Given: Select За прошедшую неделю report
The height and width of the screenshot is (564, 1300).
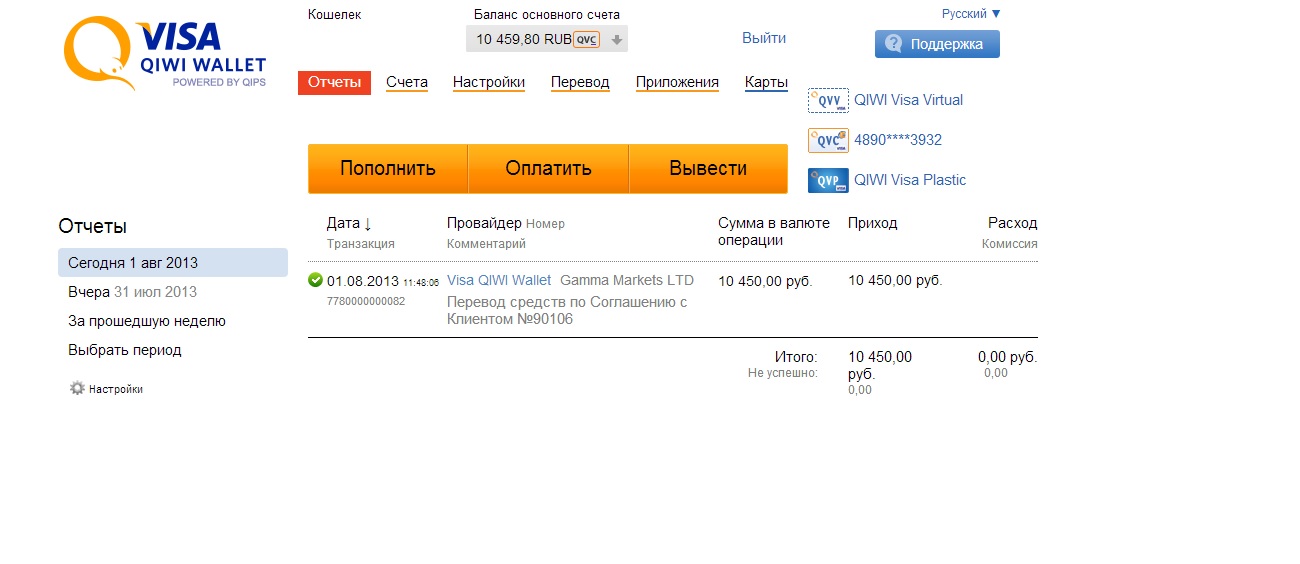Looking at the screenshot, I should click(x=147, y=321).
